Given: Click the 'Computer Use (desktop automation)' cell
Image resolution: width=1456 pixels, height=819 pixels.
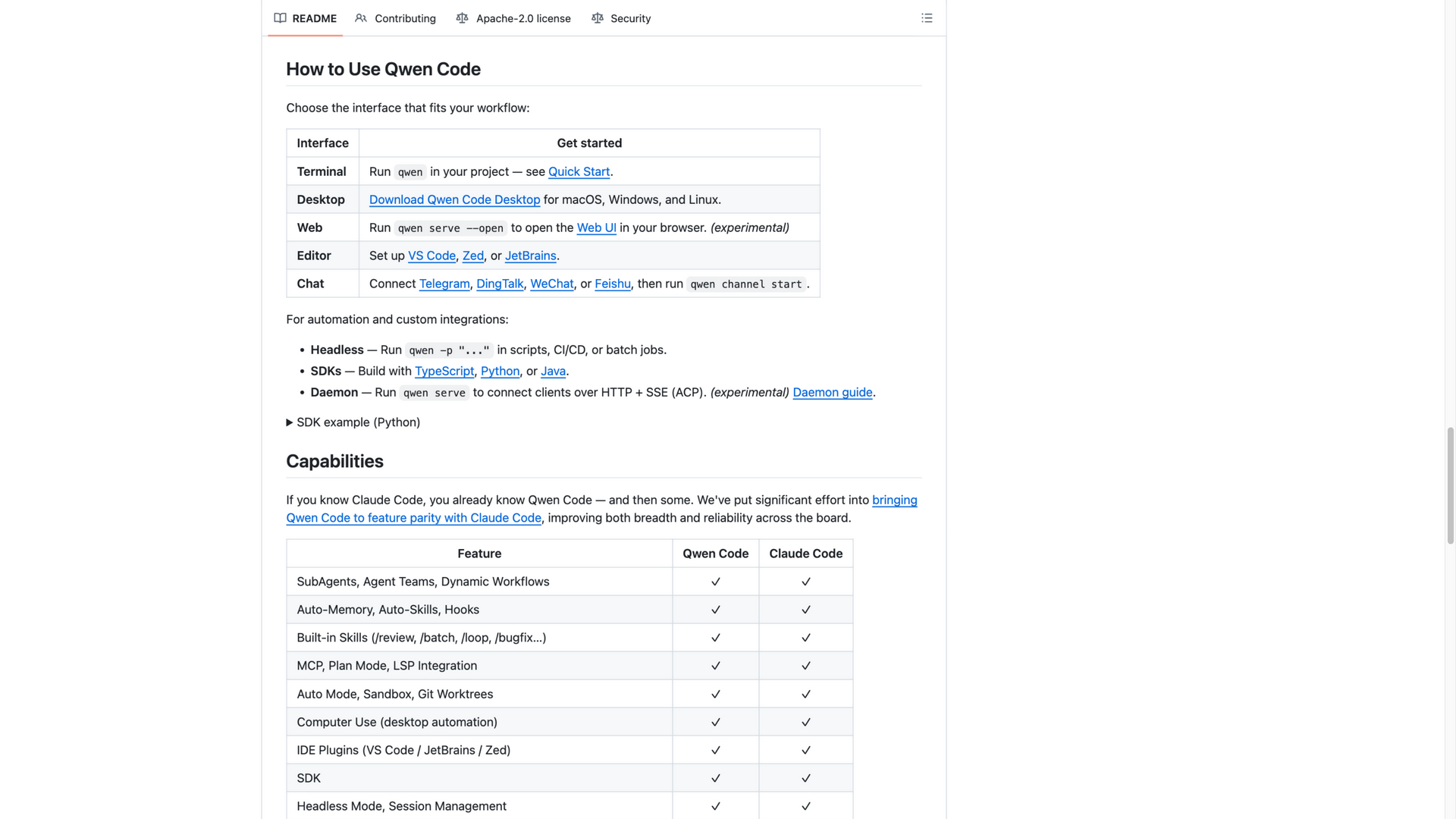Looking at the screenshot, I should pos(479,722).
